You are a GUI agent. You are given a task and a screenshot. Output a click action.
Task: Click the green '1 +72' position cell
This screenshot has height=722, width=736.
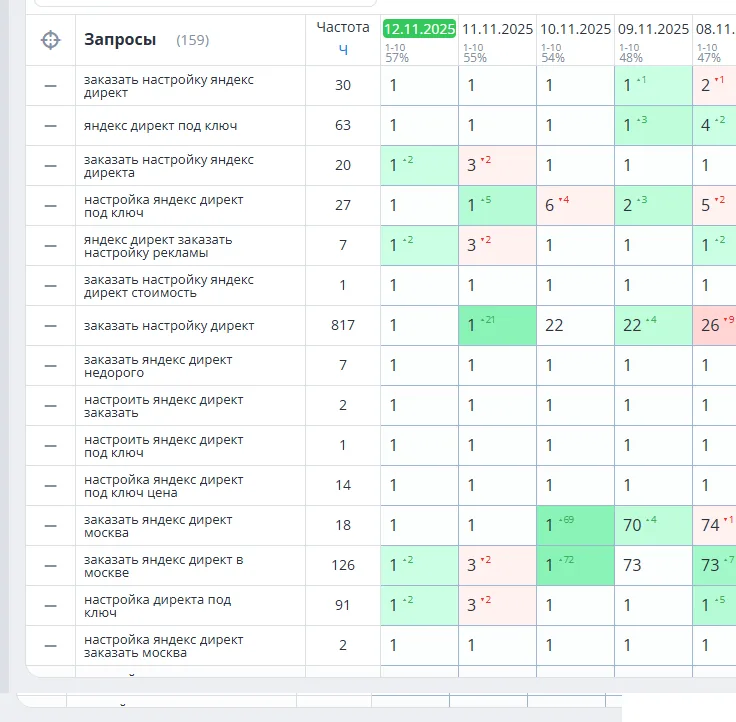575,566
